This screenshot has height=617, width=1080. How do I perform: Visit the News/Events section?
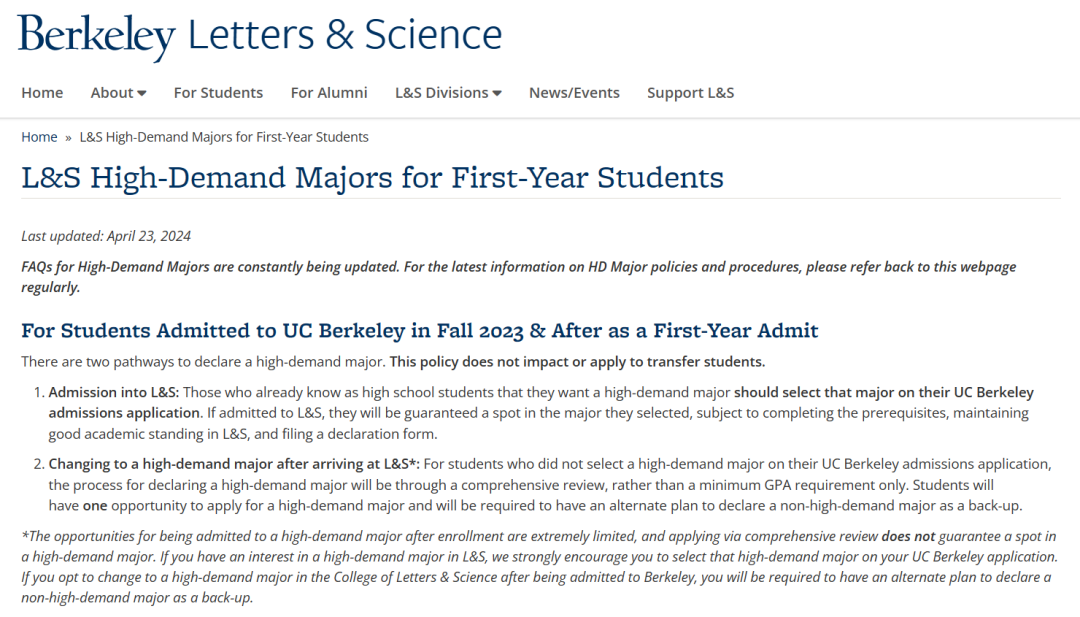coord(574,92)
